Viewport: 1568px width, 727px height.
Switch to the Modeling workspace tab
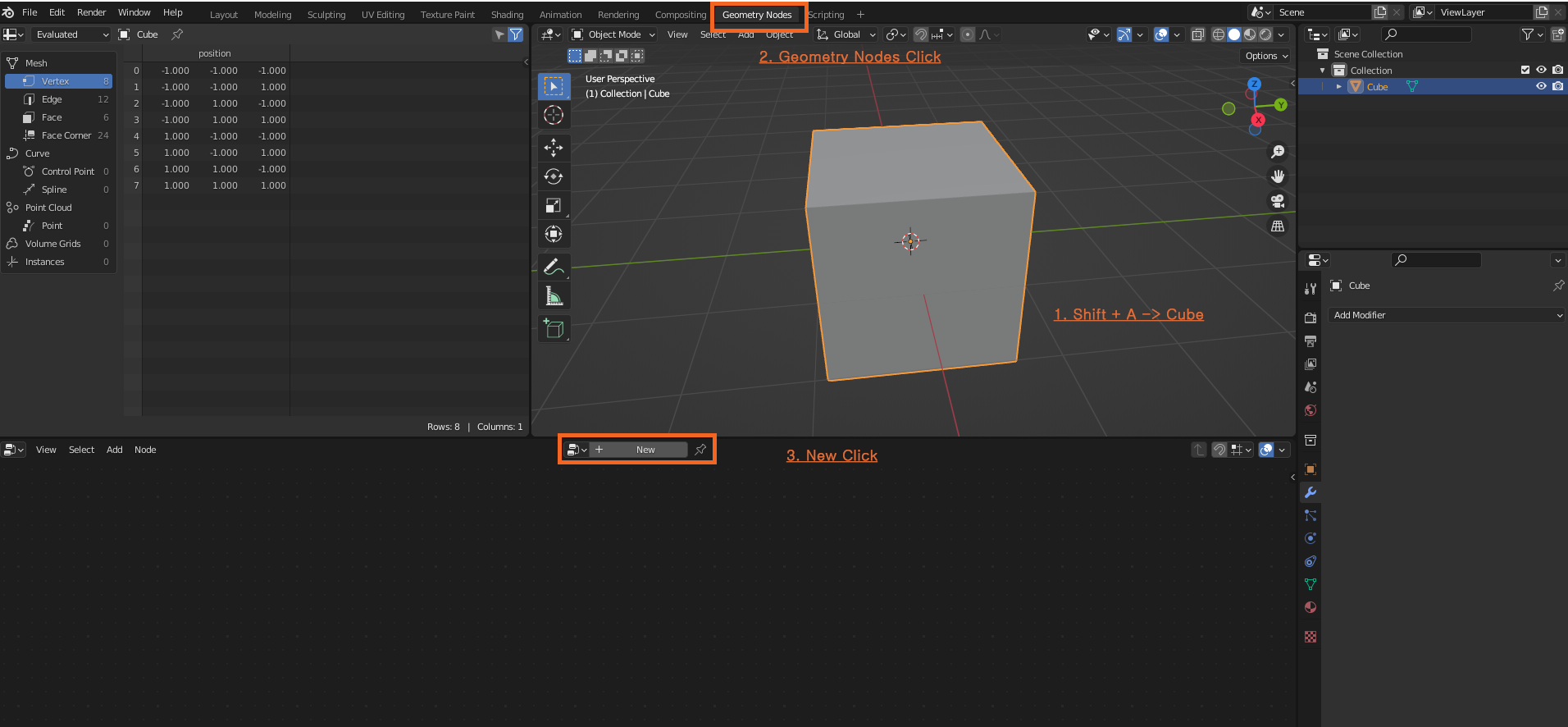272,15
